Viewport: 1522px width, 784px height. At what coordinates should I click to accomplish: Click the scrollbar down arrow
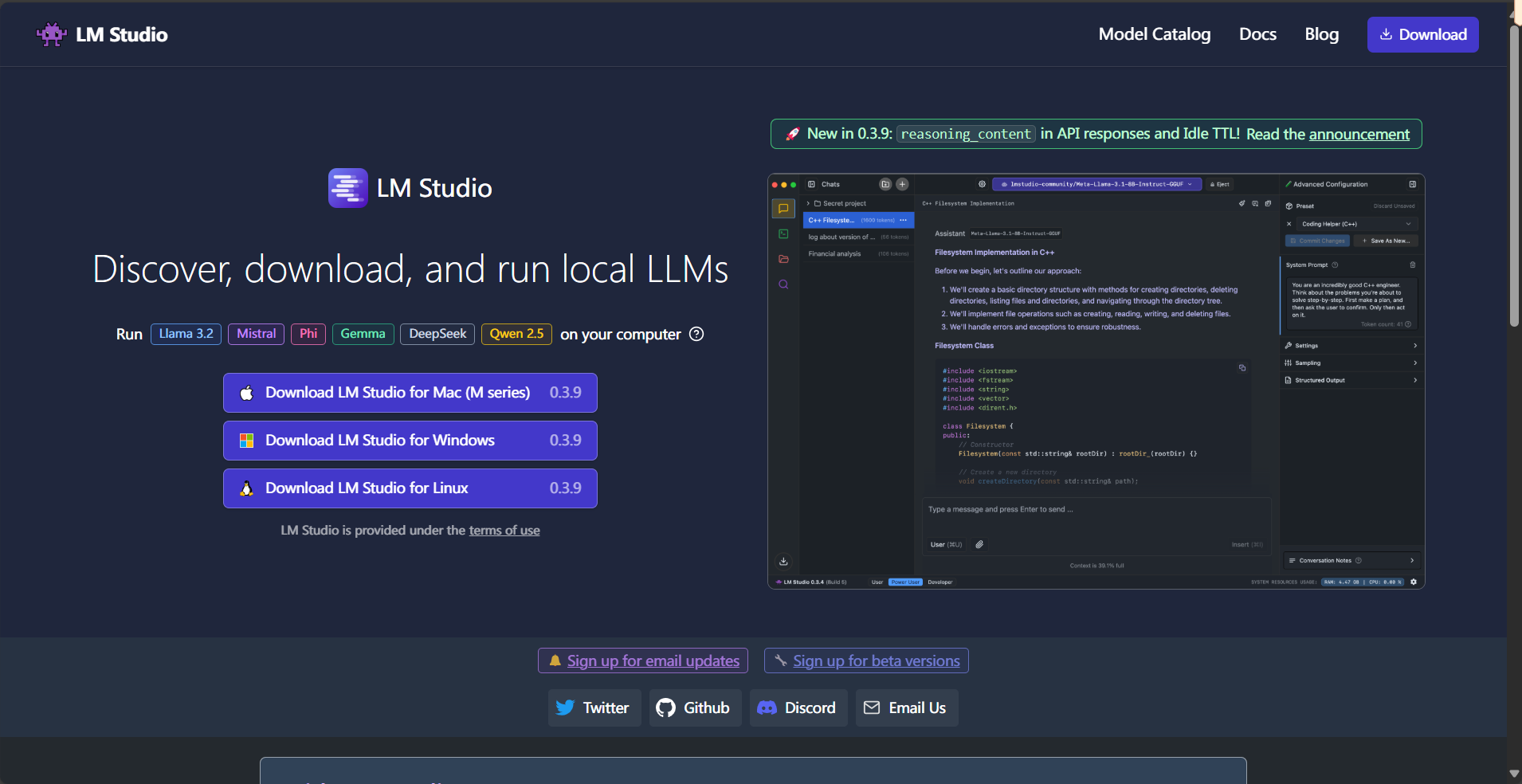click(x=1514, y=774)
